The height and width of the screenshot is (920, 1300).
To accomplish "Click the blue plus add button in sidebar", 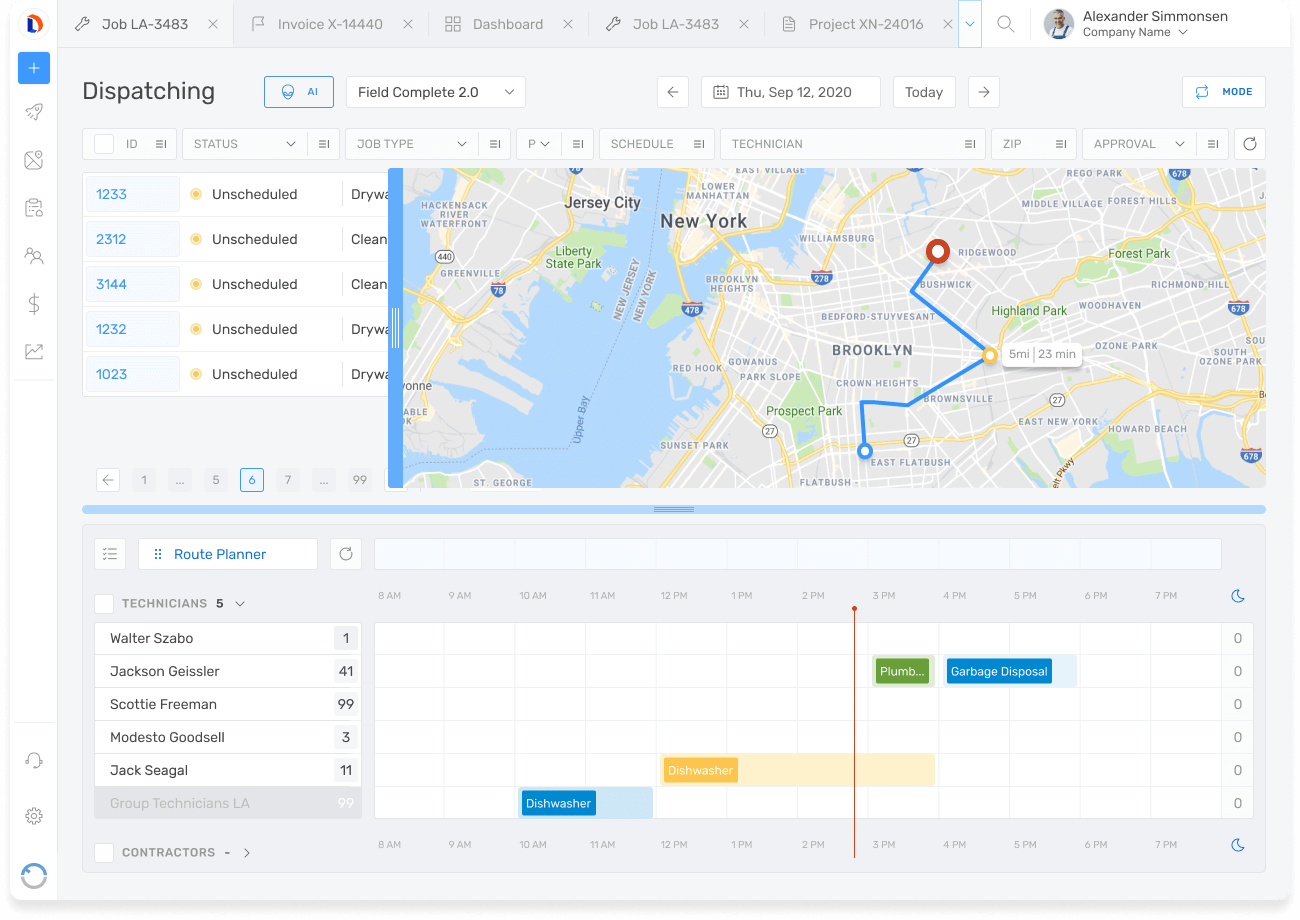I will [34, 68].
